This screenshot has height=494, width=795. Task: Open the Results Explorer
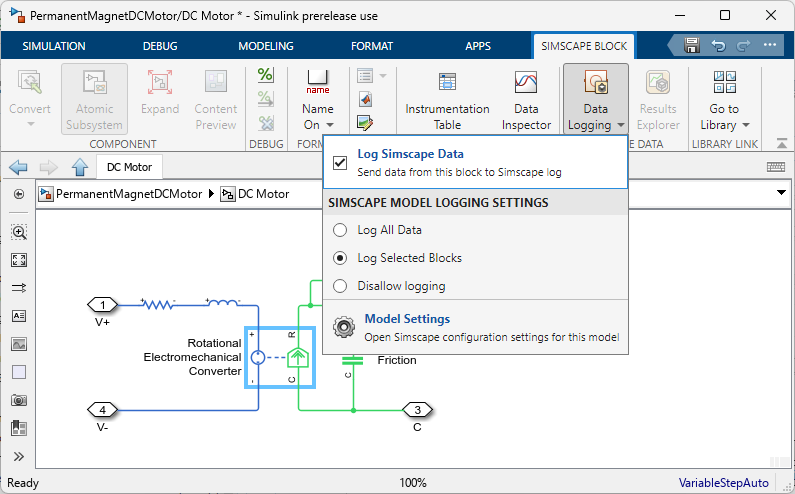click(658, 100)
